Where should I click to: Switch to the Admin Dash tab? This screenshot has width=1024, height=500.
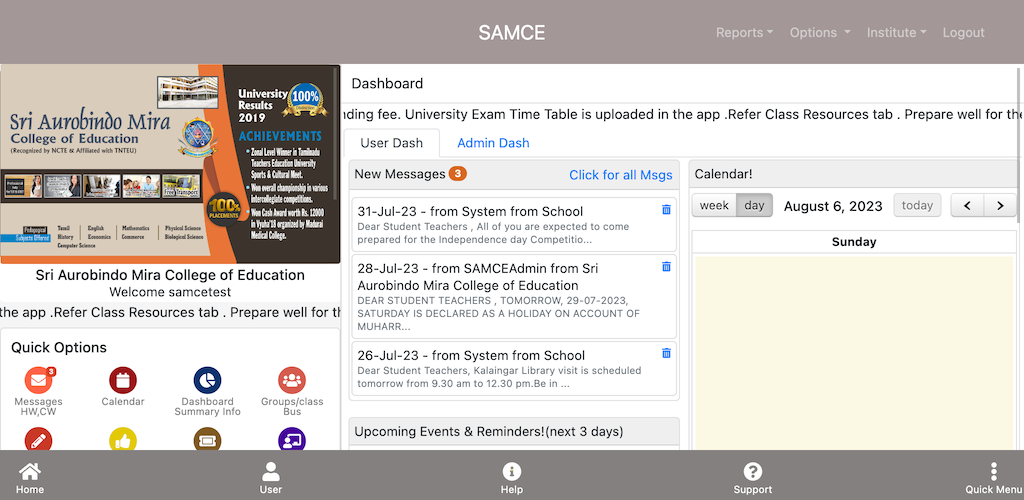493,143
